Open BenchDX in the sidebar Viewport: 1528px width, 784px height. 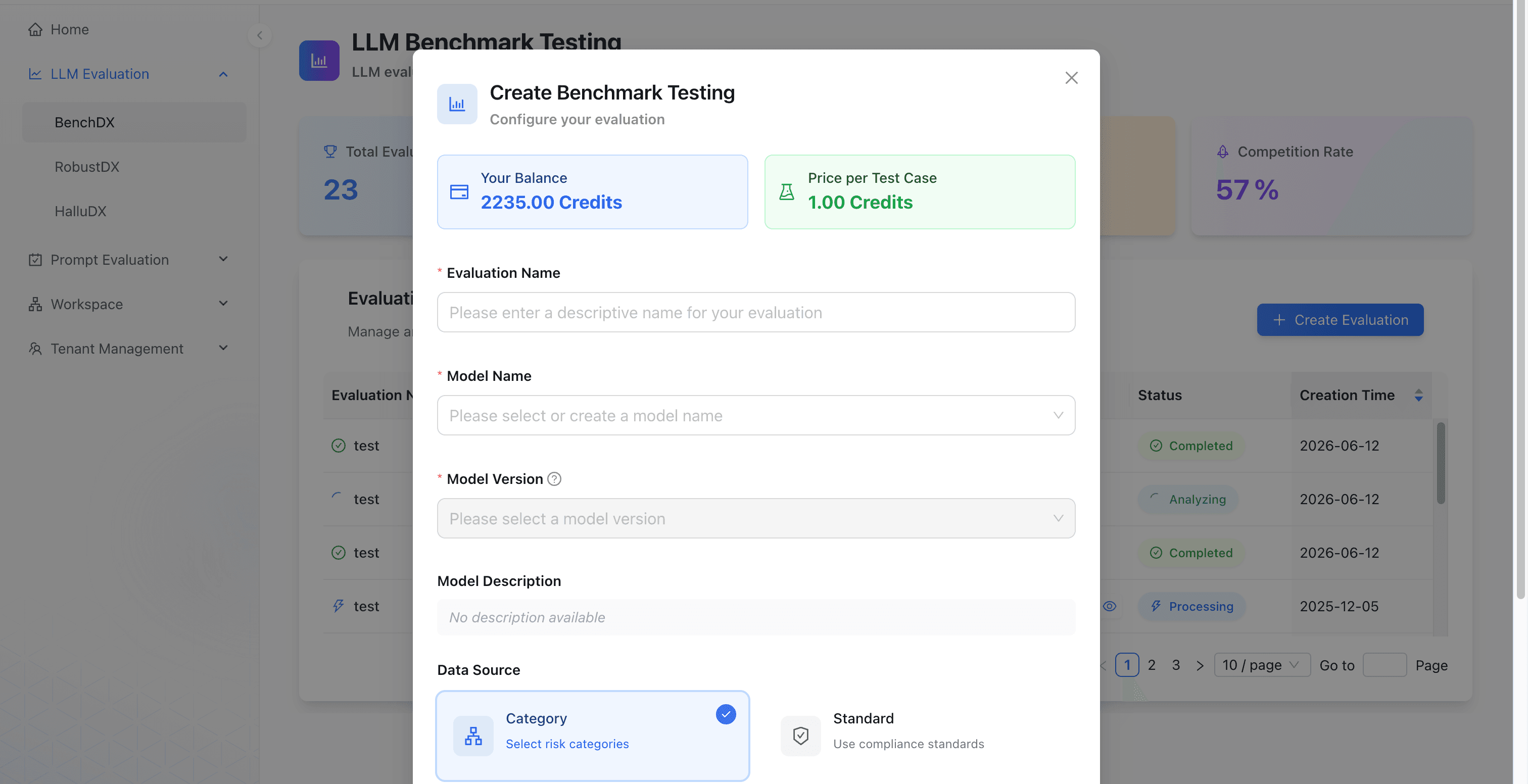click(134, 122)
